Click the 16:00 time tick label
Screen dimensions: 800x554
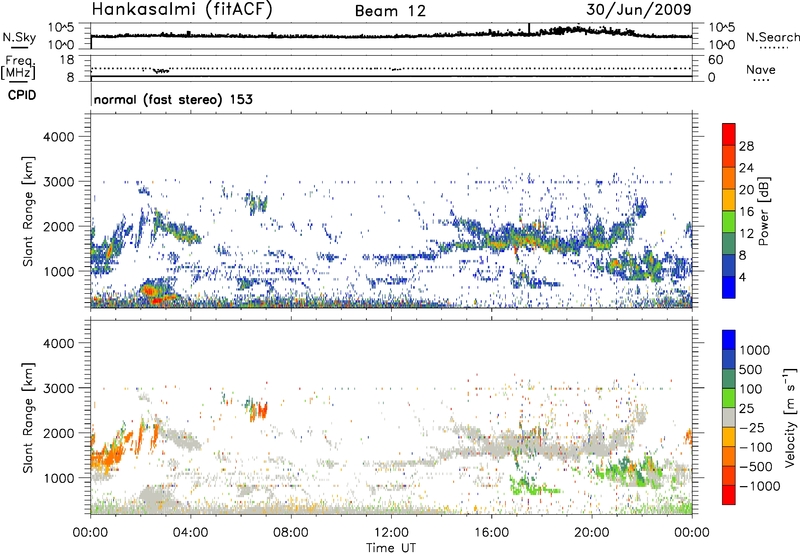click(x=491, y=533)
